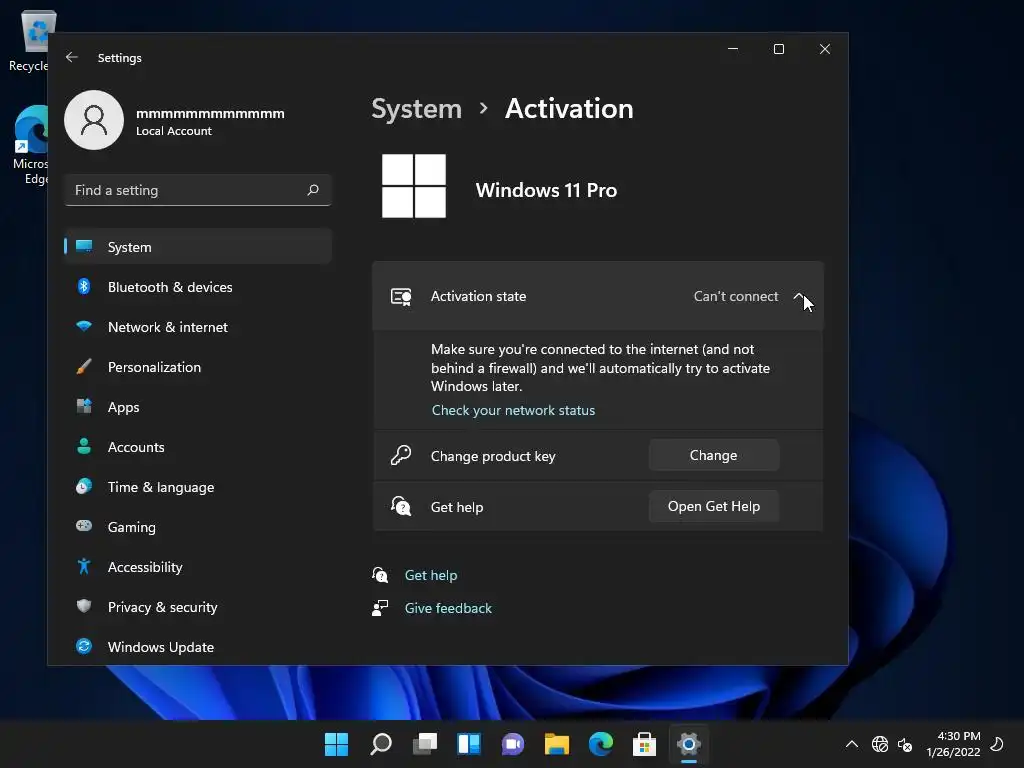Image resolution: width=1024 pixels, height=768 pixels.
Task: Maximize the Settings window
Action: click(778, 49)
